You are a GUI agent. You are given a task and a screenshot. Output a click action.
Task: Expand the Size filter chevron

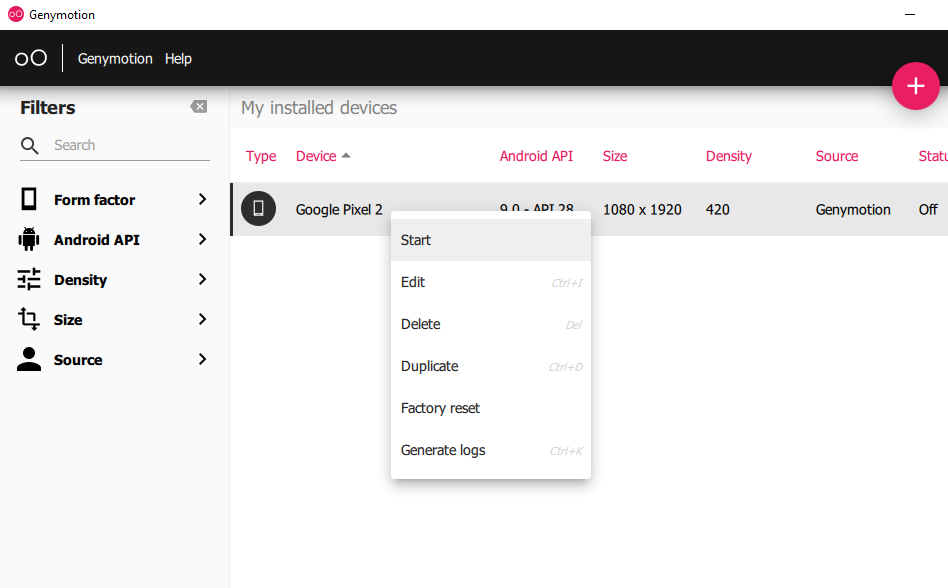pos(202,319)
